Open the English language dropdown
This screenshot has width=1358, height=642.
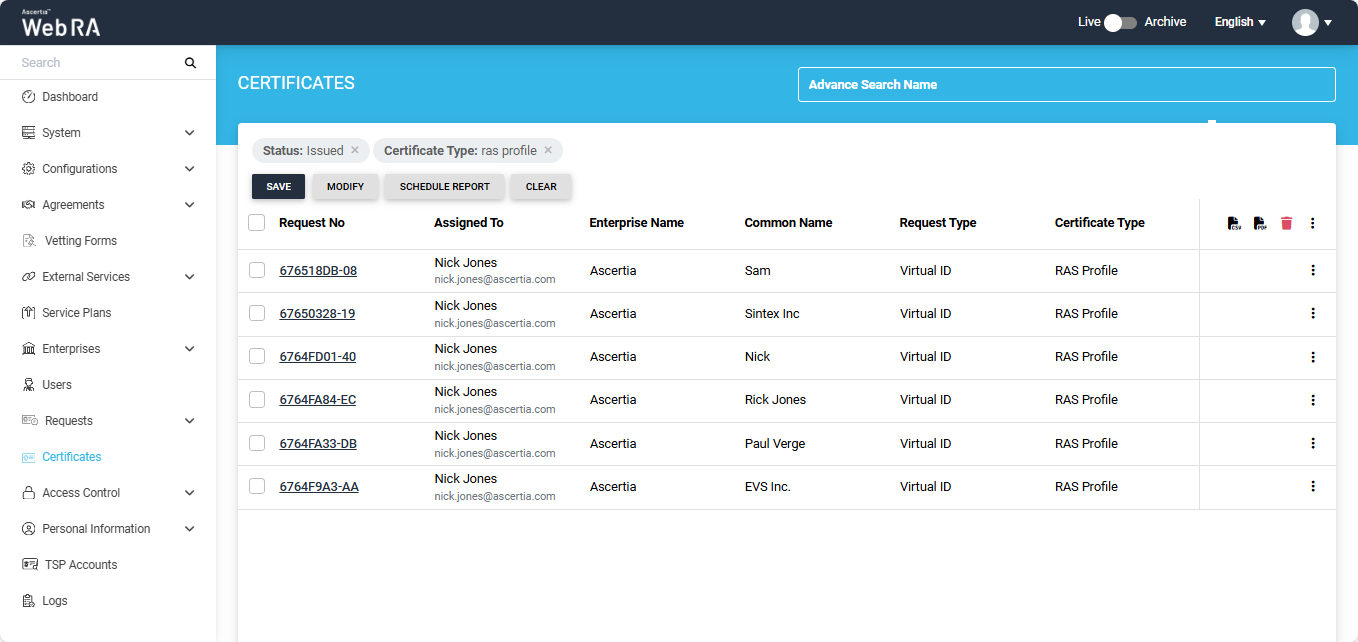(1240, 22)
